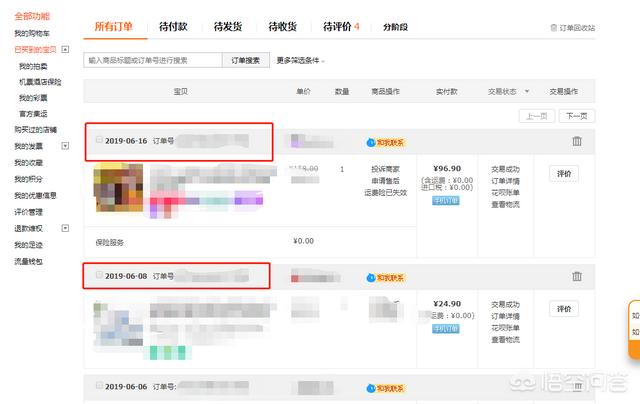
Task: Click 手机订单 badge on the ¥96.90 order
Action: pos(446,200)
